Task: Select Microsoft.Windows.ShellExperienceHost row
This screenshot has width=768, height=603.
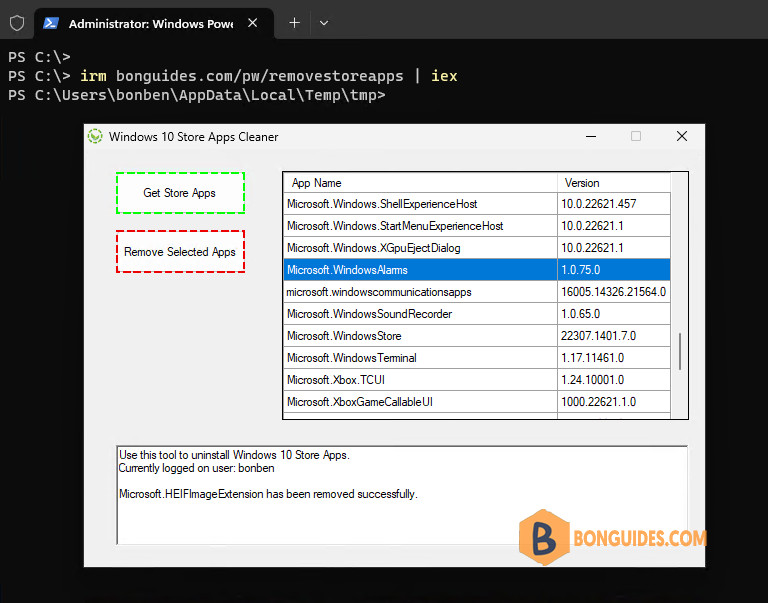Action: pyautogui.click(x=477, y=204)
